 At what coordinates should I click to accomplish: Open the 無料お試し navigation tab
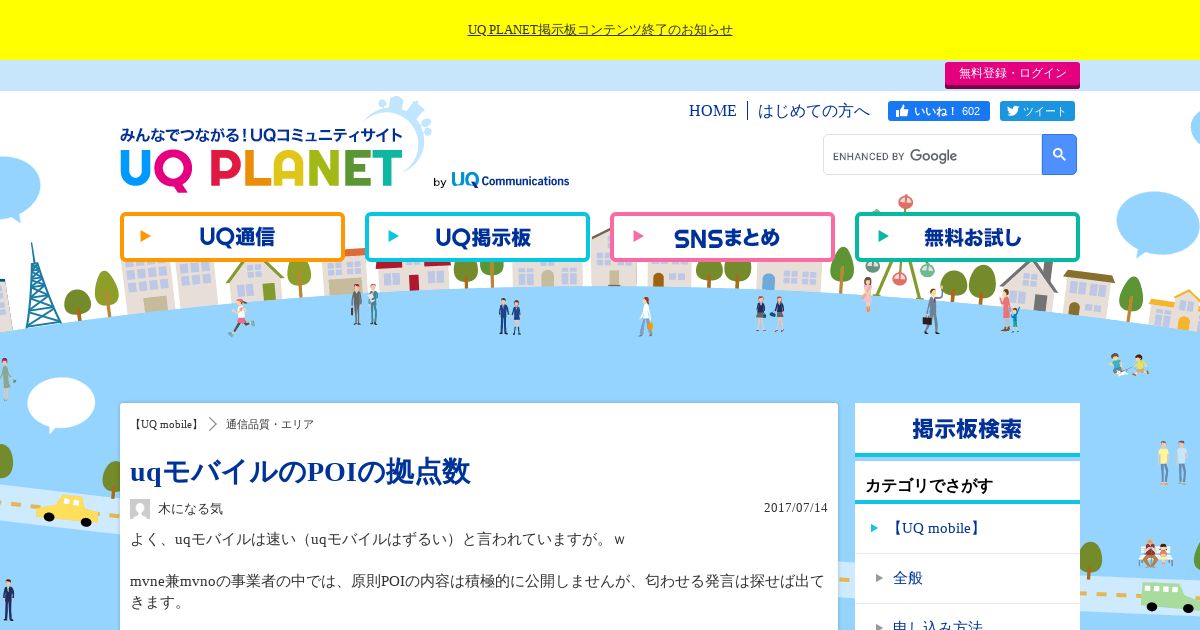(x=967, y=237)
